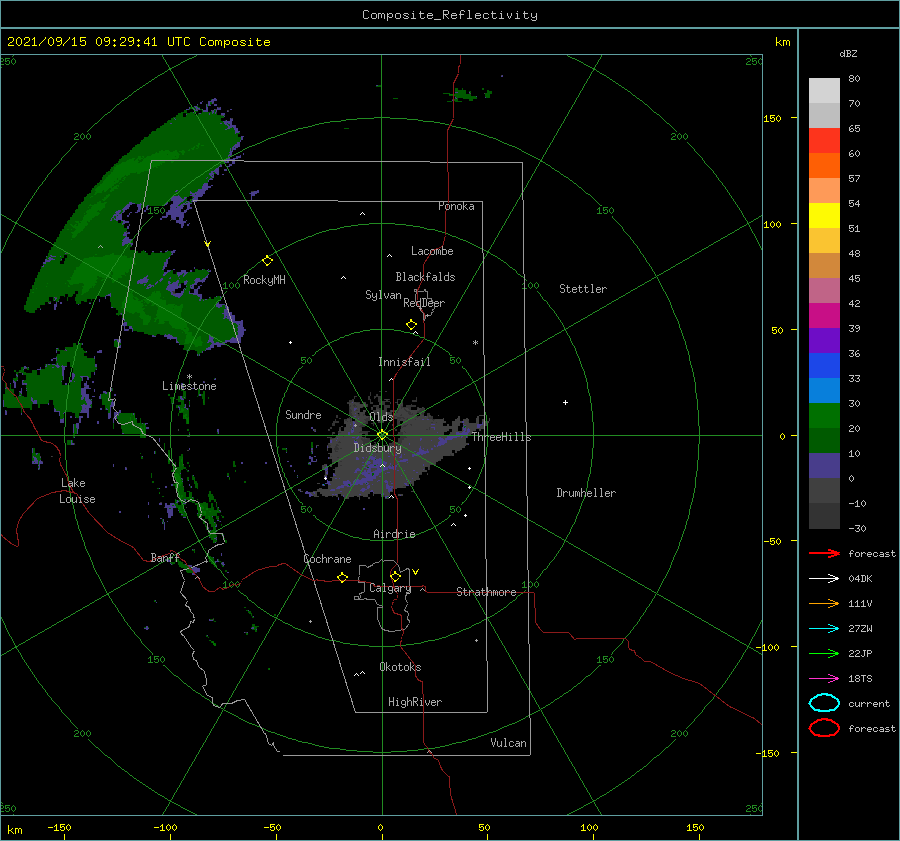Click the white 04DK arrow legend icon
Viewport: 900px width, 841px height.
(x=824, y=578)
